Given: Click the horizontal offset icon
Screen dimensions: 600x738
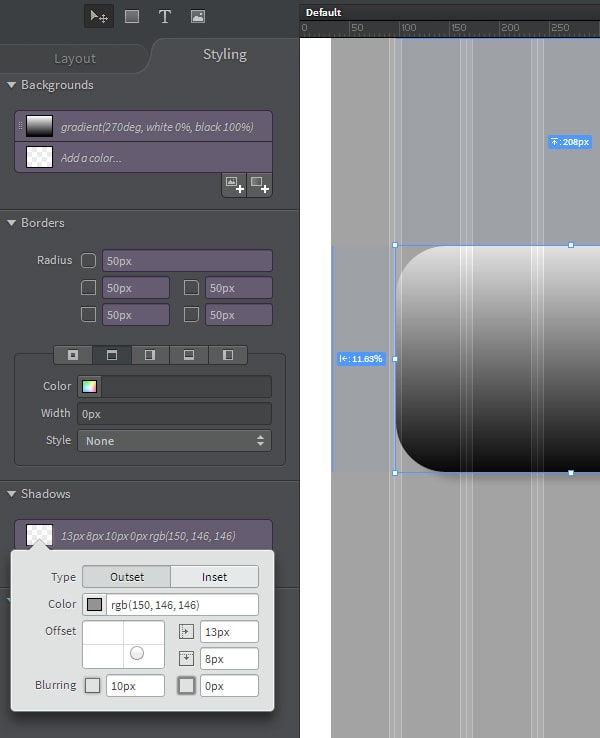Looking at the screenshot, I should pos(186,632).
